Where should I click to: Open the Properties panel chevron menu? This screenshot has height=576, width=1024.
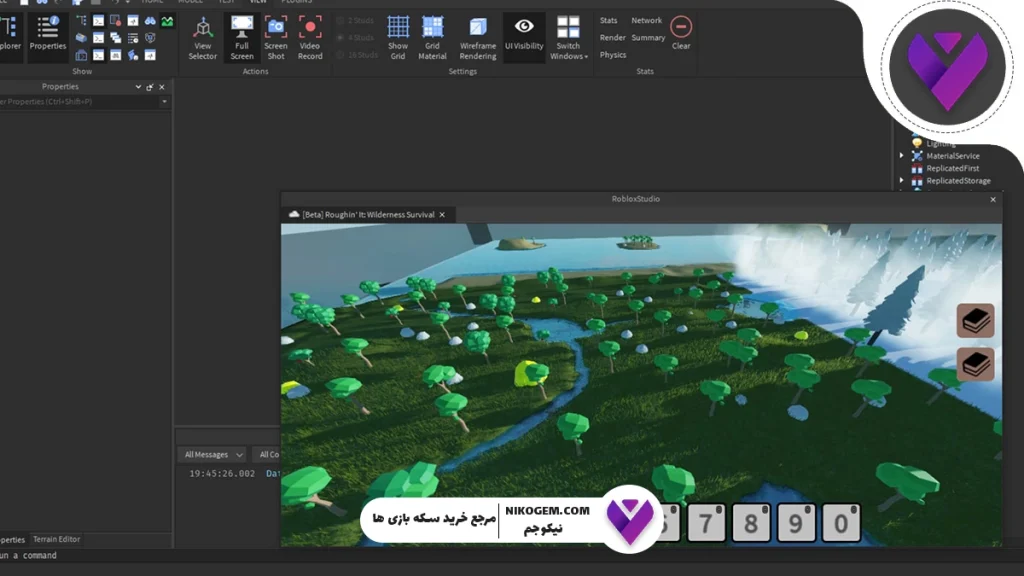[138, 87]
